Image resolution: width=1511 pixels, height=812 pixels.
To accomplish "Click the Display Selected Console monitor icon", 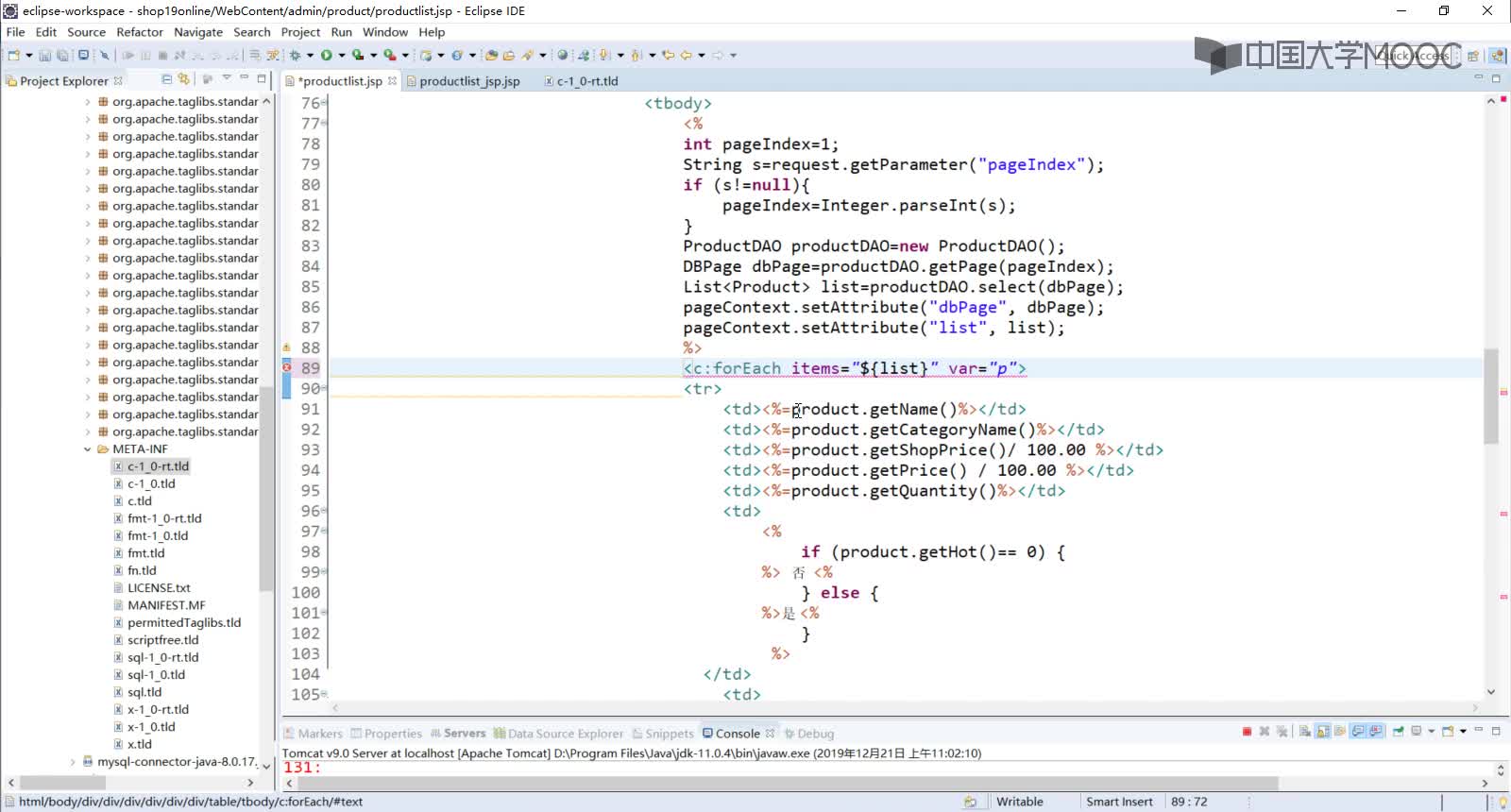I will coord(1416,732).
